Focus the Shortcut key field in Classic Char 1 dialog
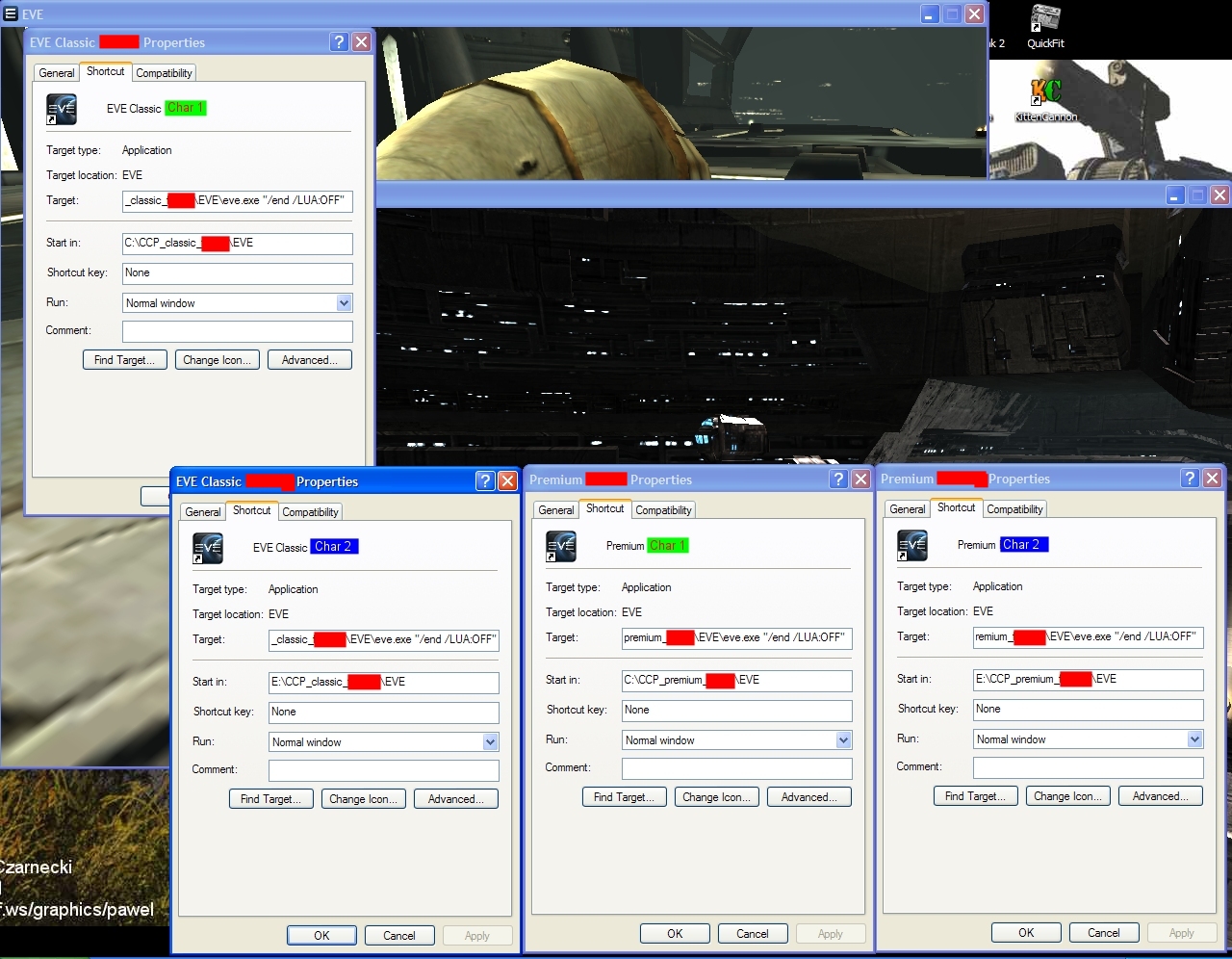 point(238,273)
